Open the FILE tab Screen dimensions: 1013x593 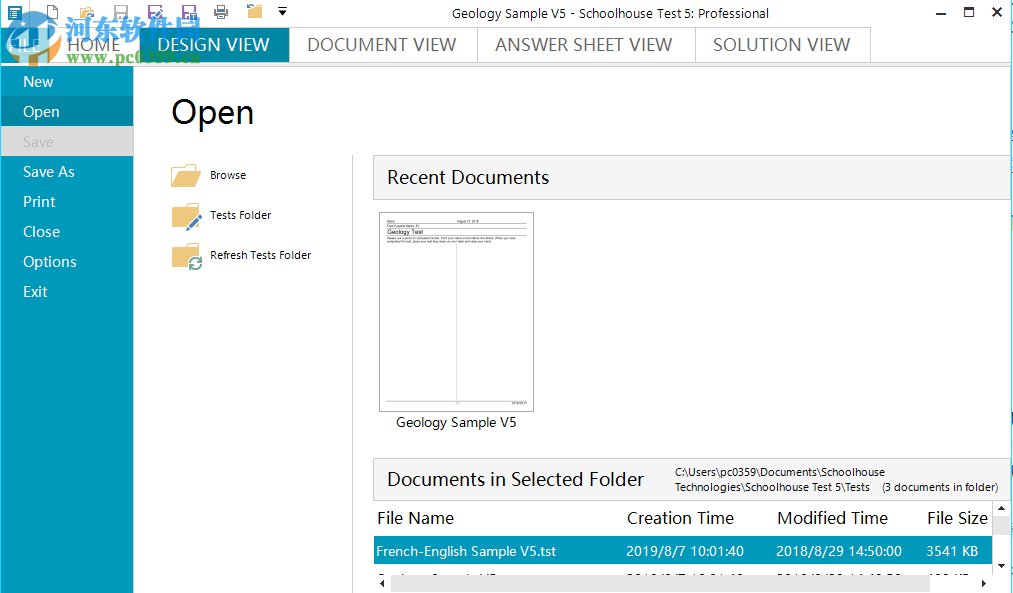click(x=25, y=45)
